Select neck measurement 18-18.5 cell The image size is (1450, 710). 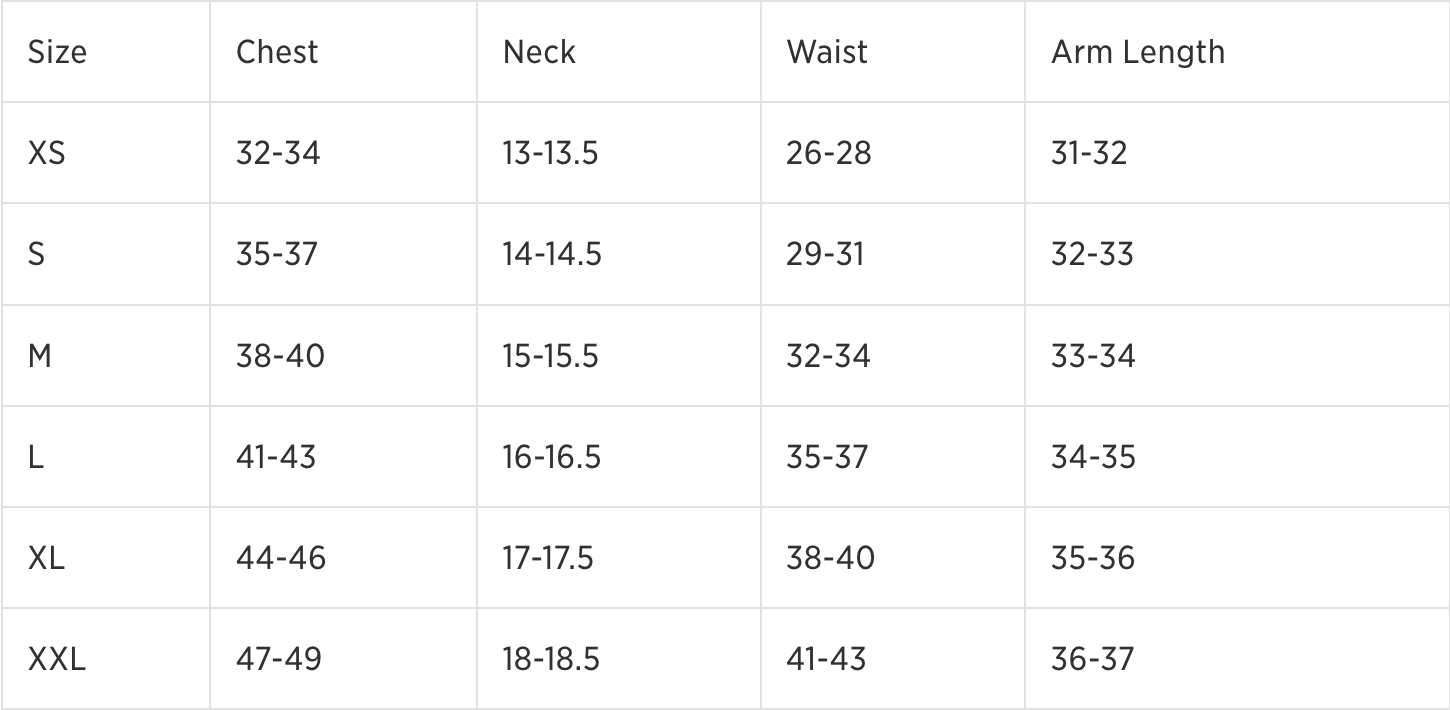click(551, 659)
